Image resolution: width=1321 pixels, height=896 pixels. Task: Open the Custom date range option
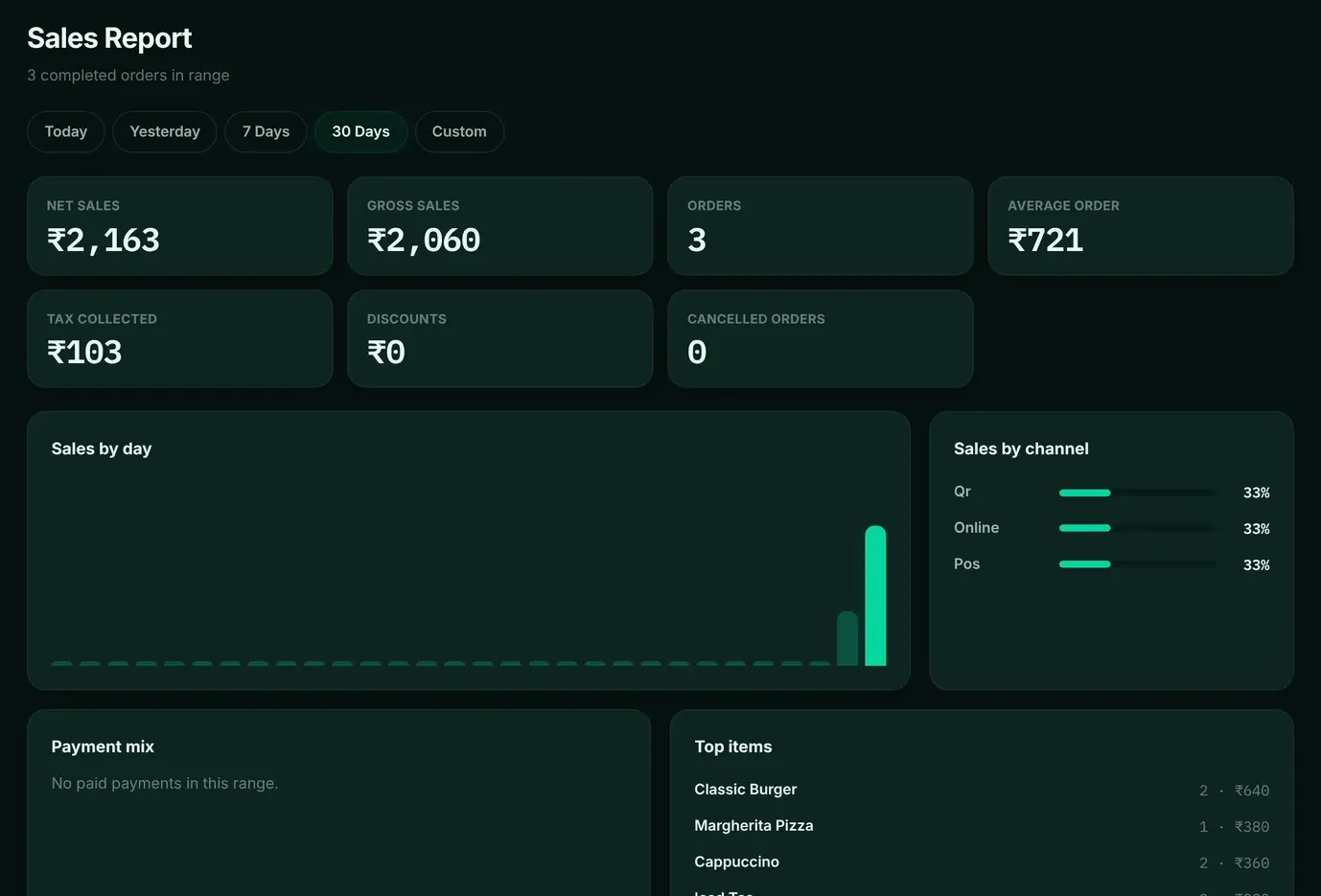click(459, 131)
